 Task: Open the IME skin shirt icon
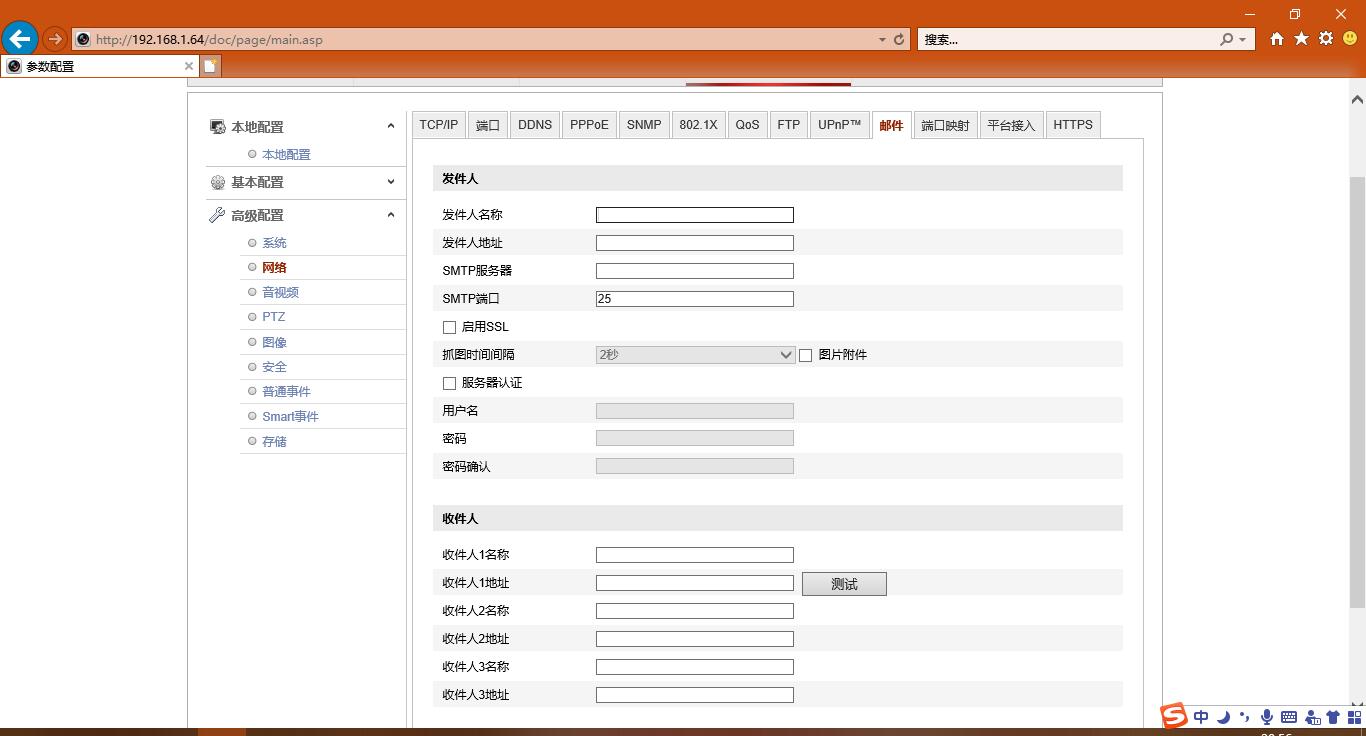pyautogui.click(x=1333, y=717)
